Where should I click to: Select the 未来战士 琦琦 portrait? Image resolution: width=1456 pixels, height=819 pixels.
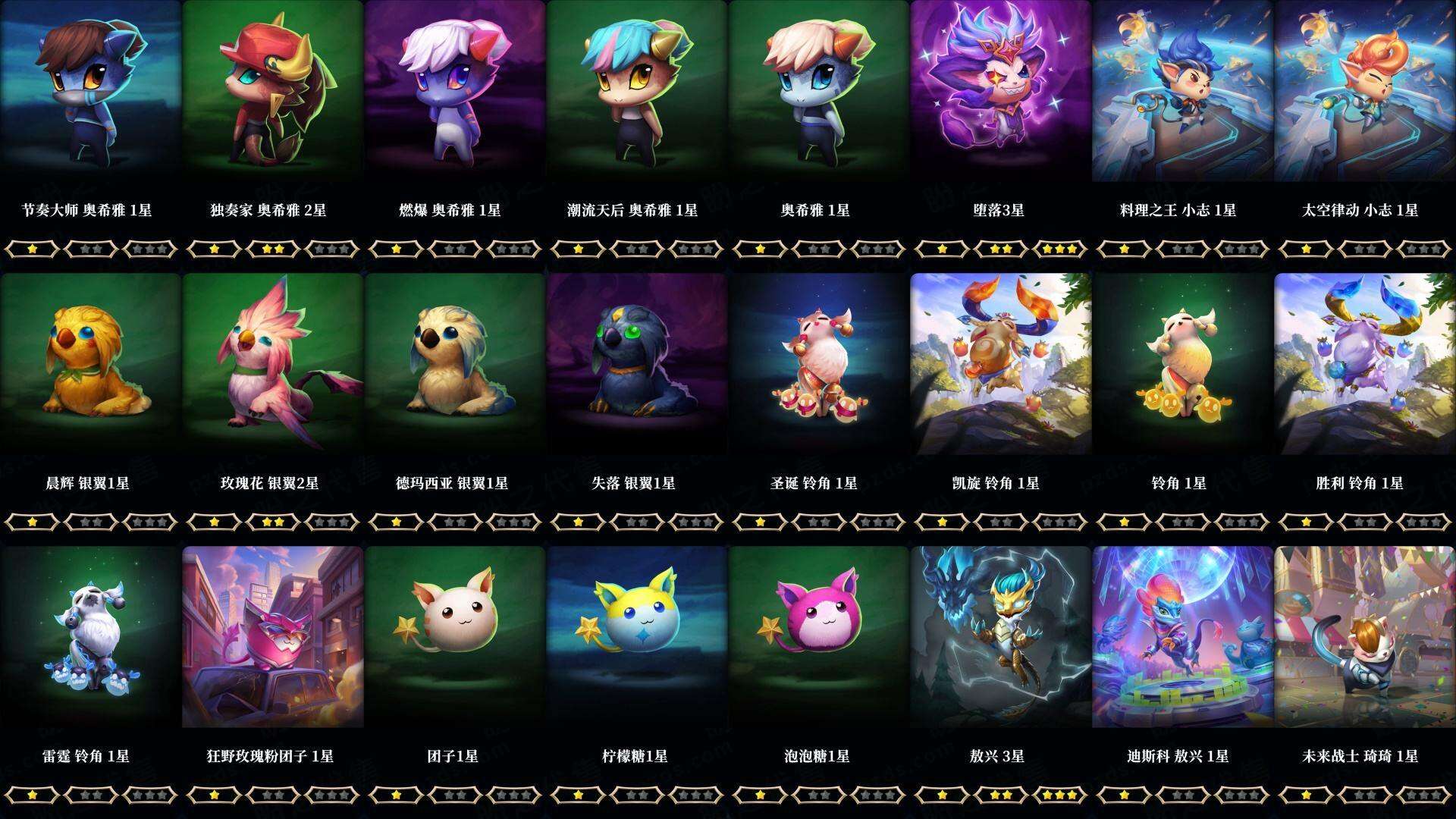tap(1365, 637)
